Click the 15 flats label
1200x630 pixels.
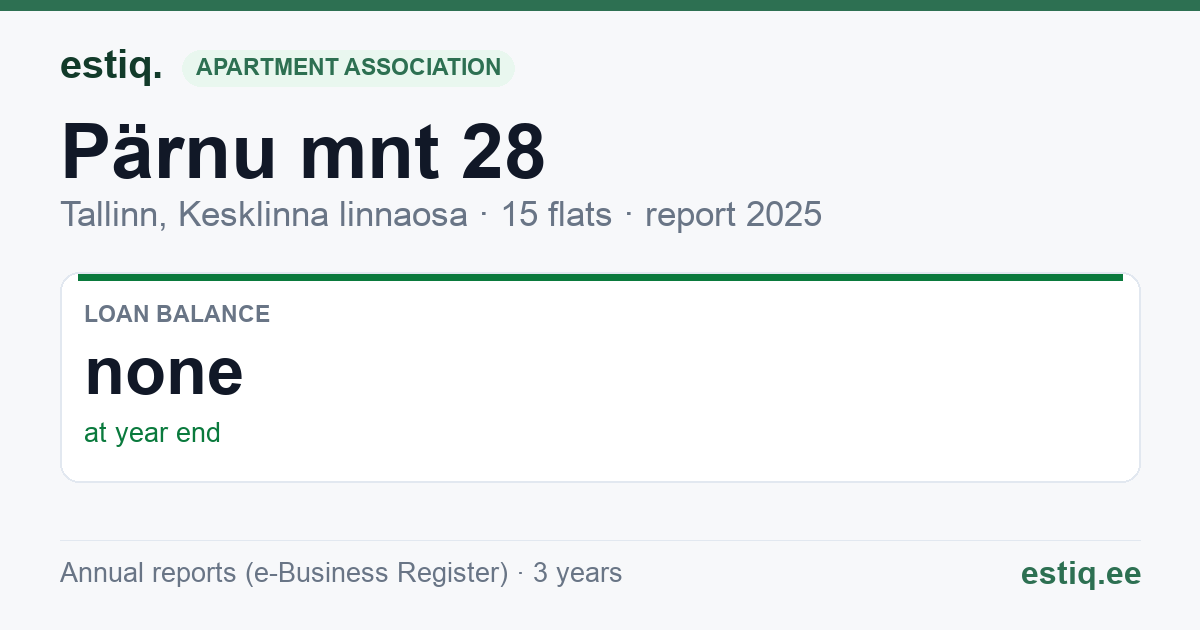point(556,214)
